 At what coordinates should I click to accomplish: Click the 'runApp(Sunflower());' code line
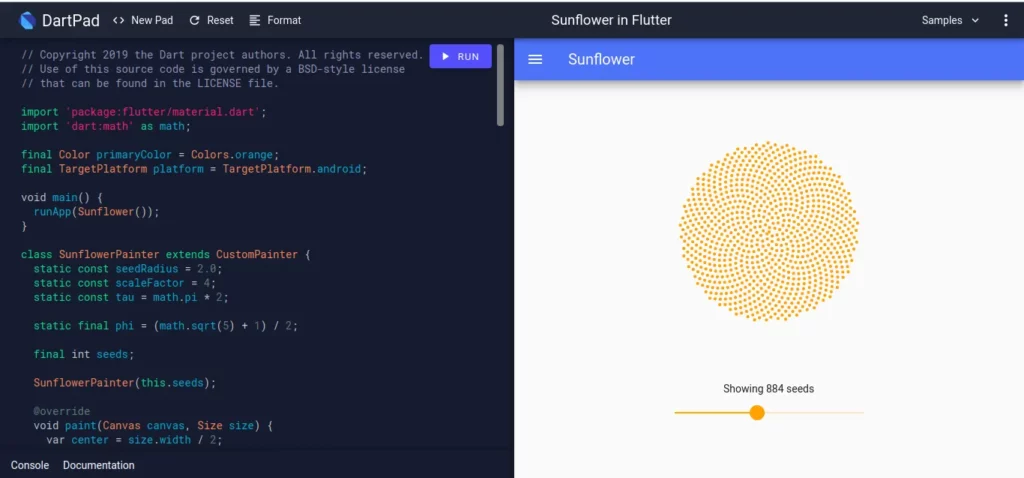[97, 212]
